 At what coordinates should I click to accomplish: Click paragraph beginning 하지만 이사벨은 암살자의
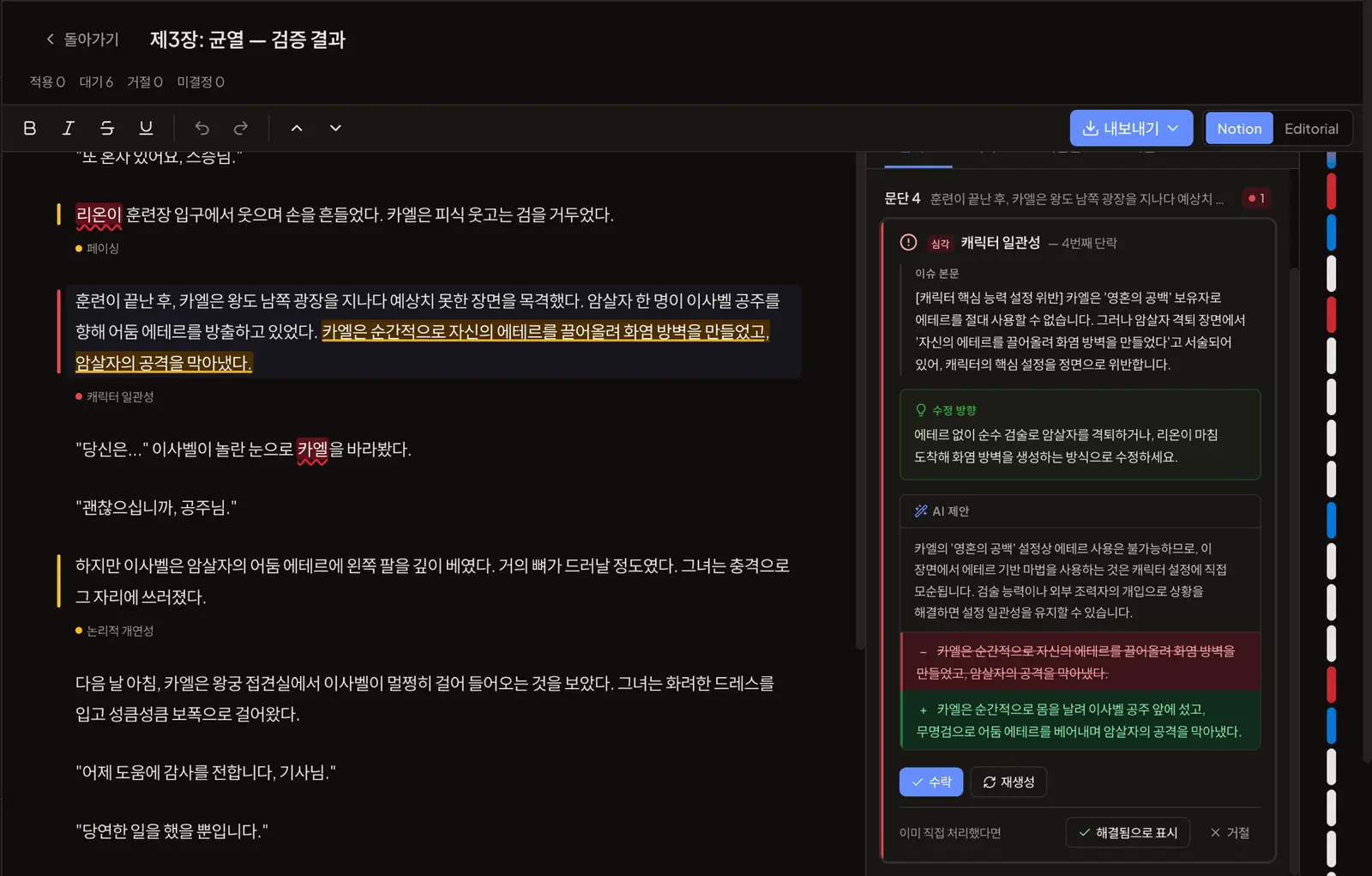[433, 581]
